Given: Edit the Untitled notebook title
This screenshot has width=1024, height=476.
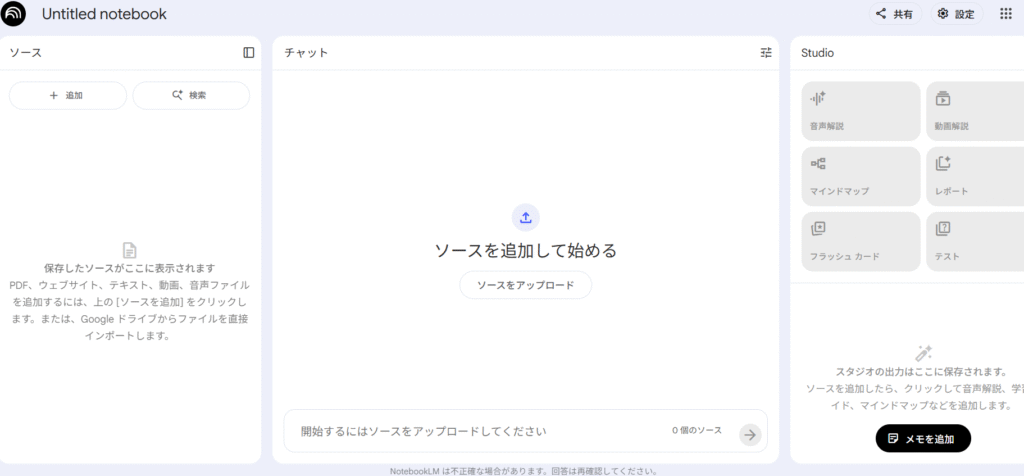Looking at the screenshot, I should (x=104, y=14).
